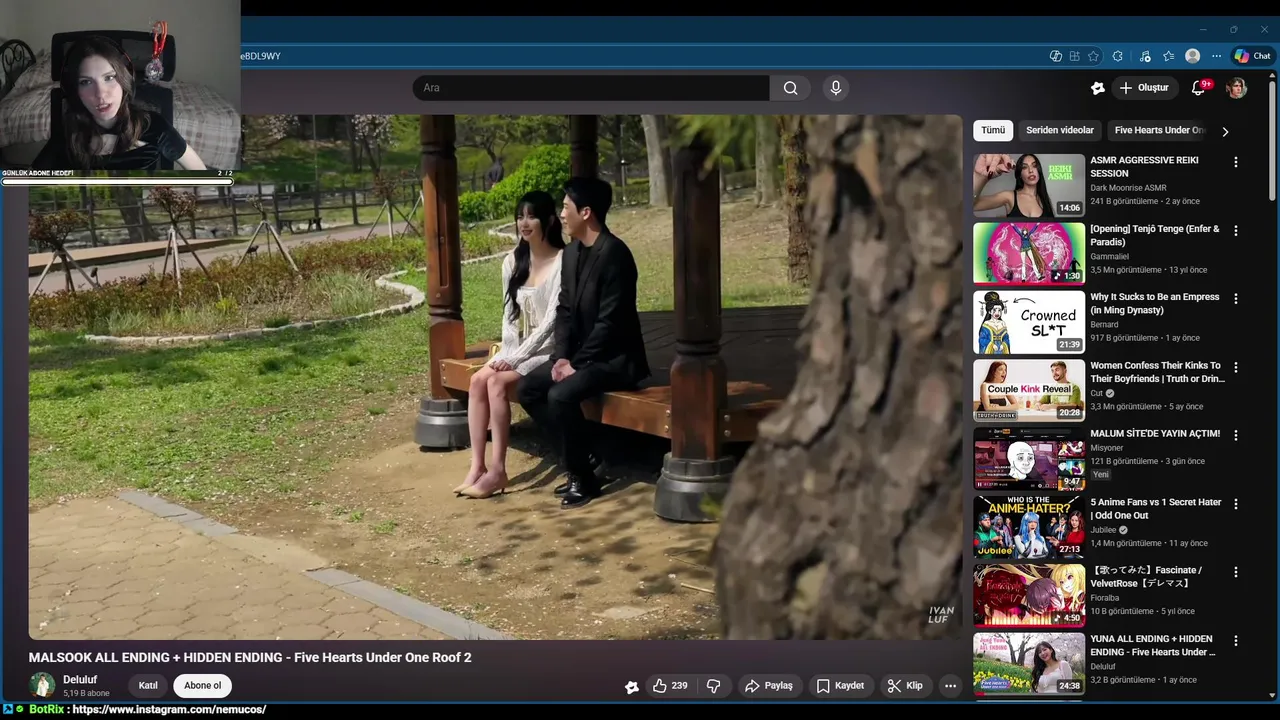Click the Oluştur create button
The height and width of the screenshot is (720, 1280).
click(1143, 88)
